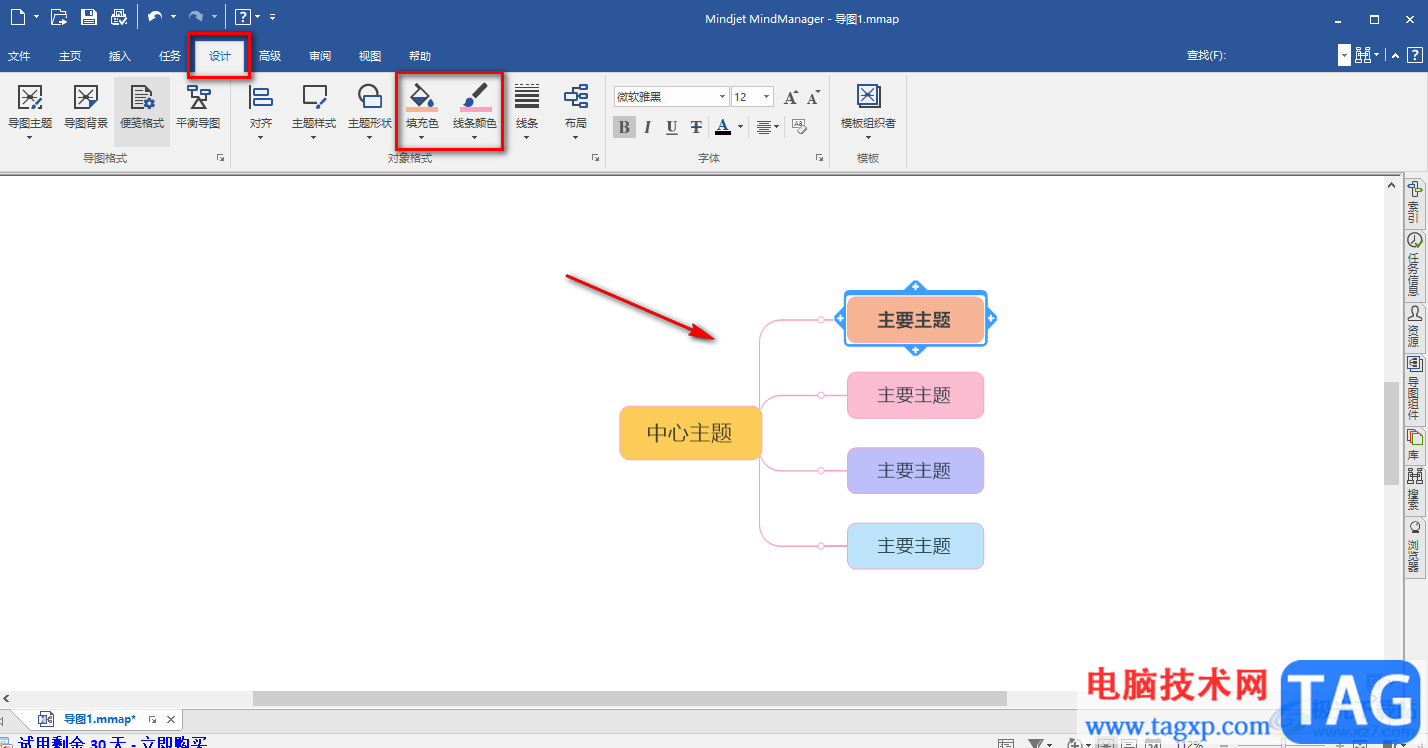Open the text alignment dropdown
This screenshot has height=748, width=1428.
(768, 127)
